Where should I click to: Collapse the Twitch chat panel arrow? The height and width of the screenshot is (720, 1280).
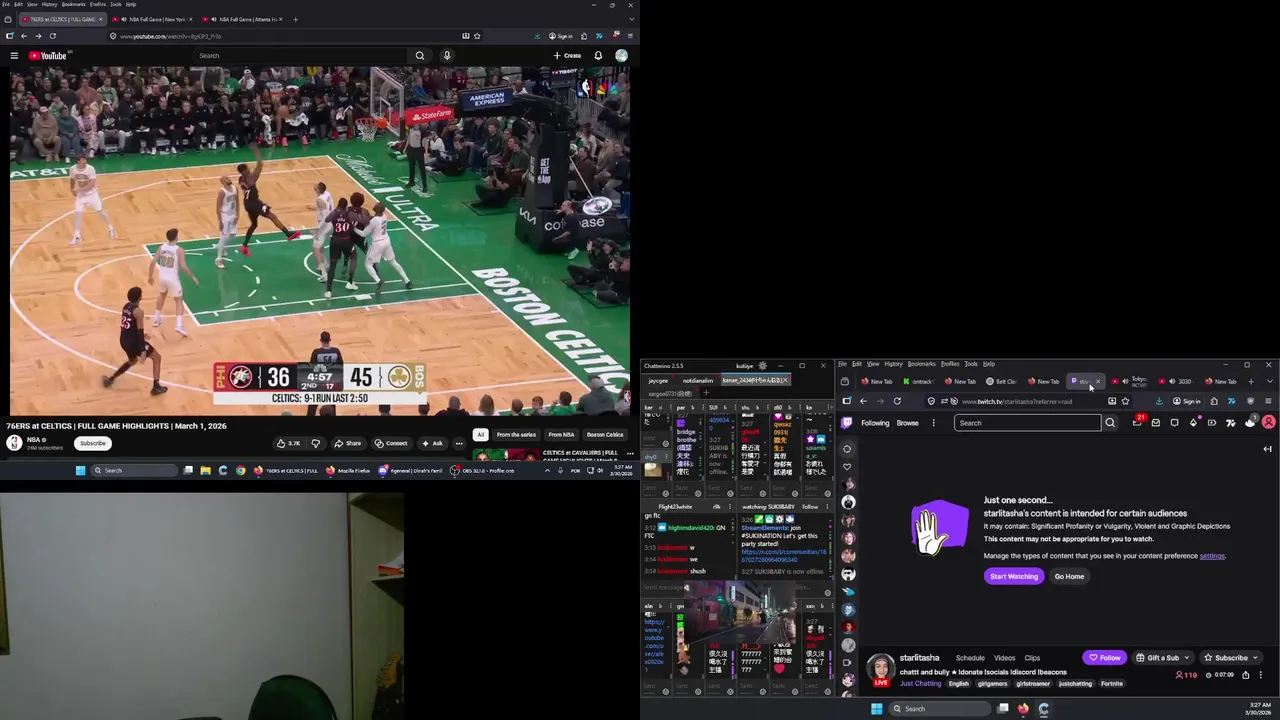pos(1267,449)
